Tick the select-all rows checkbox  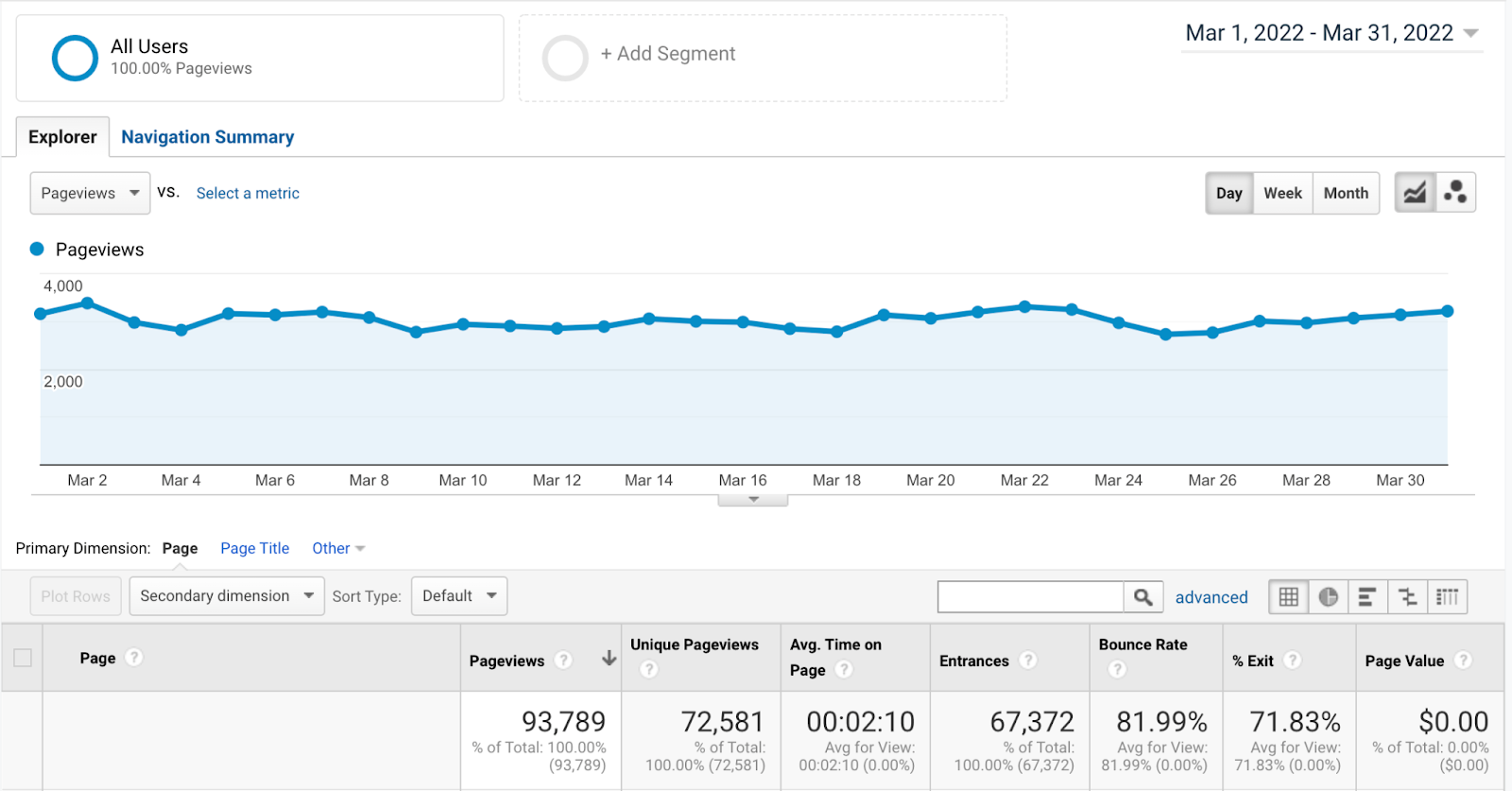tap(23, 658)
